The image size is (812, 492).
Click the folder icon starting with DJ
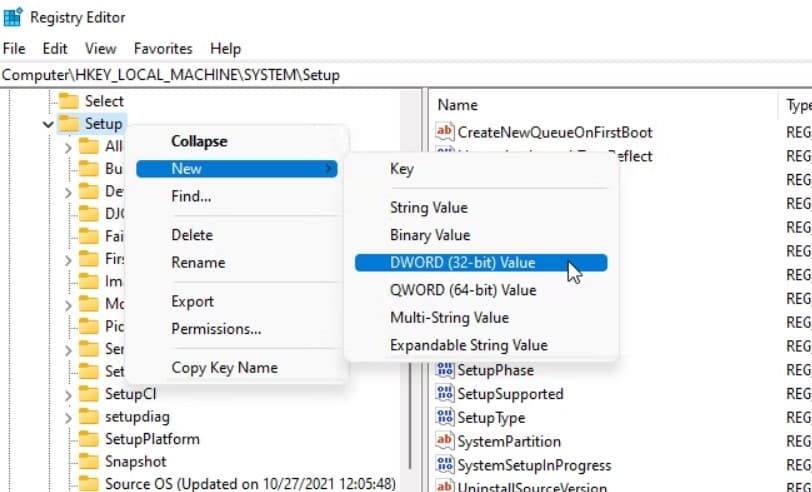click(88, 213)
